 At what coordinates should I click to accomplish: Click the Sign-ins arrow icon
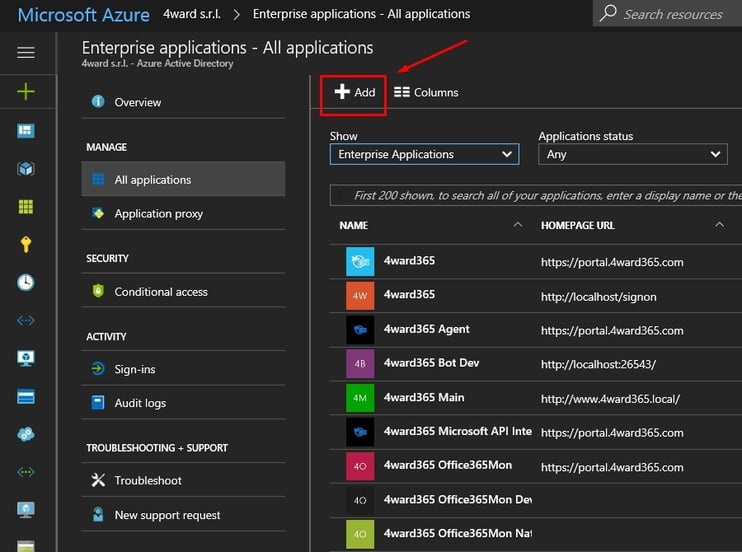(98, 368)
